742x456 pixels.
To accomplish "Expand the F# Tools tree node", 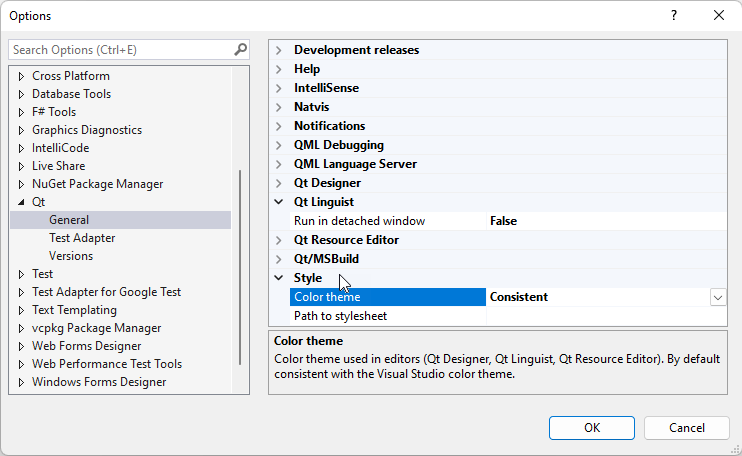I will point(21,112).
